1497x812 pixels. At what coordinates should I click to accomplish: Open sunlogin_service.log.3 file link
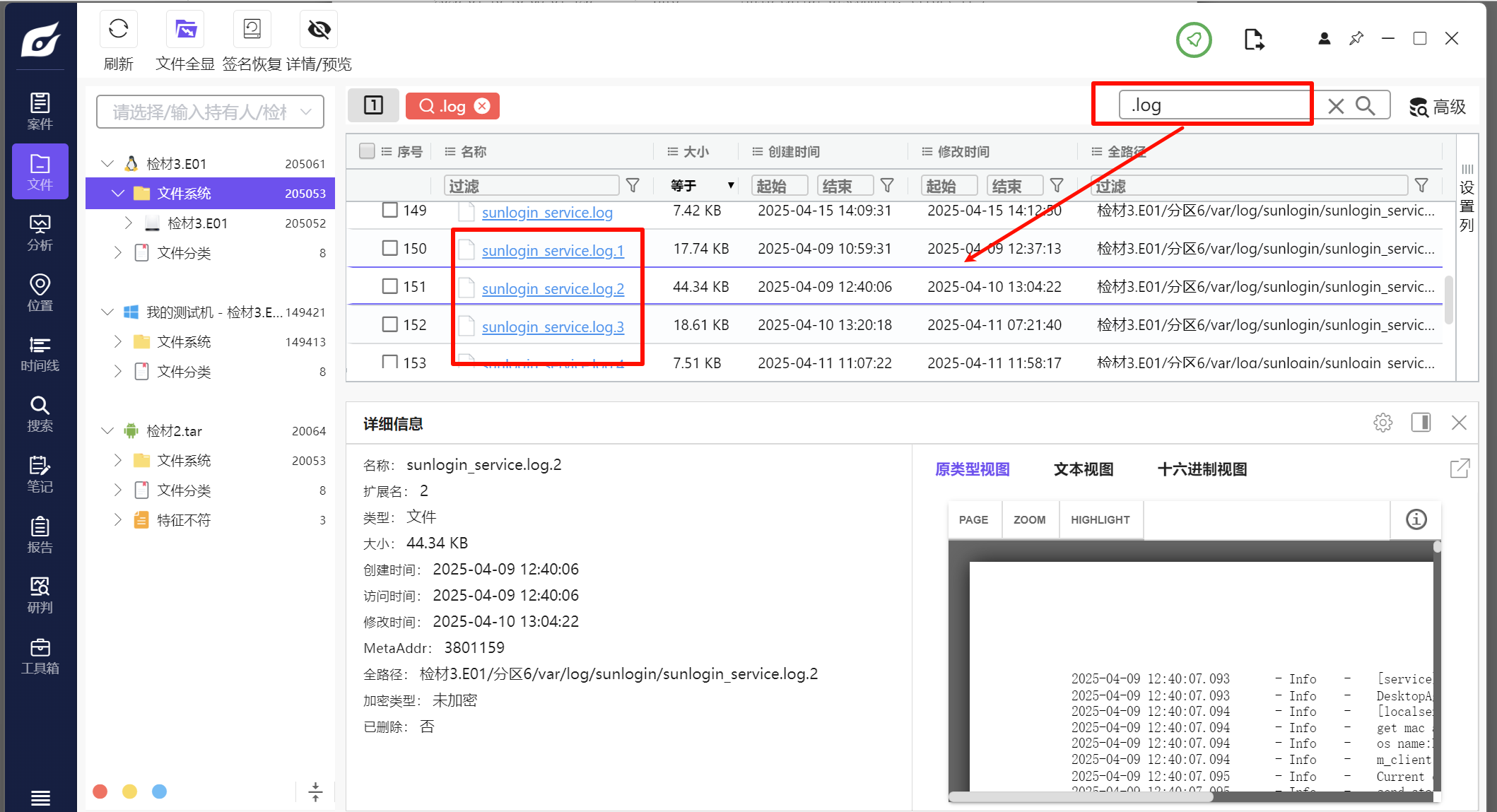[553, 326]
